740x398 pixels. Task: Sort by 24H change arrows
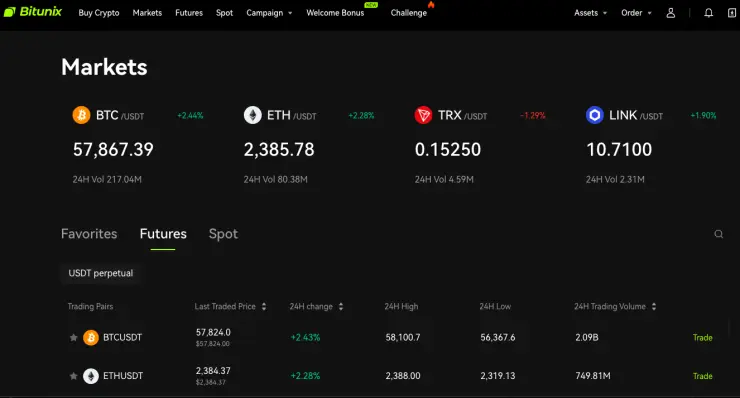click(x=341, y=306)
